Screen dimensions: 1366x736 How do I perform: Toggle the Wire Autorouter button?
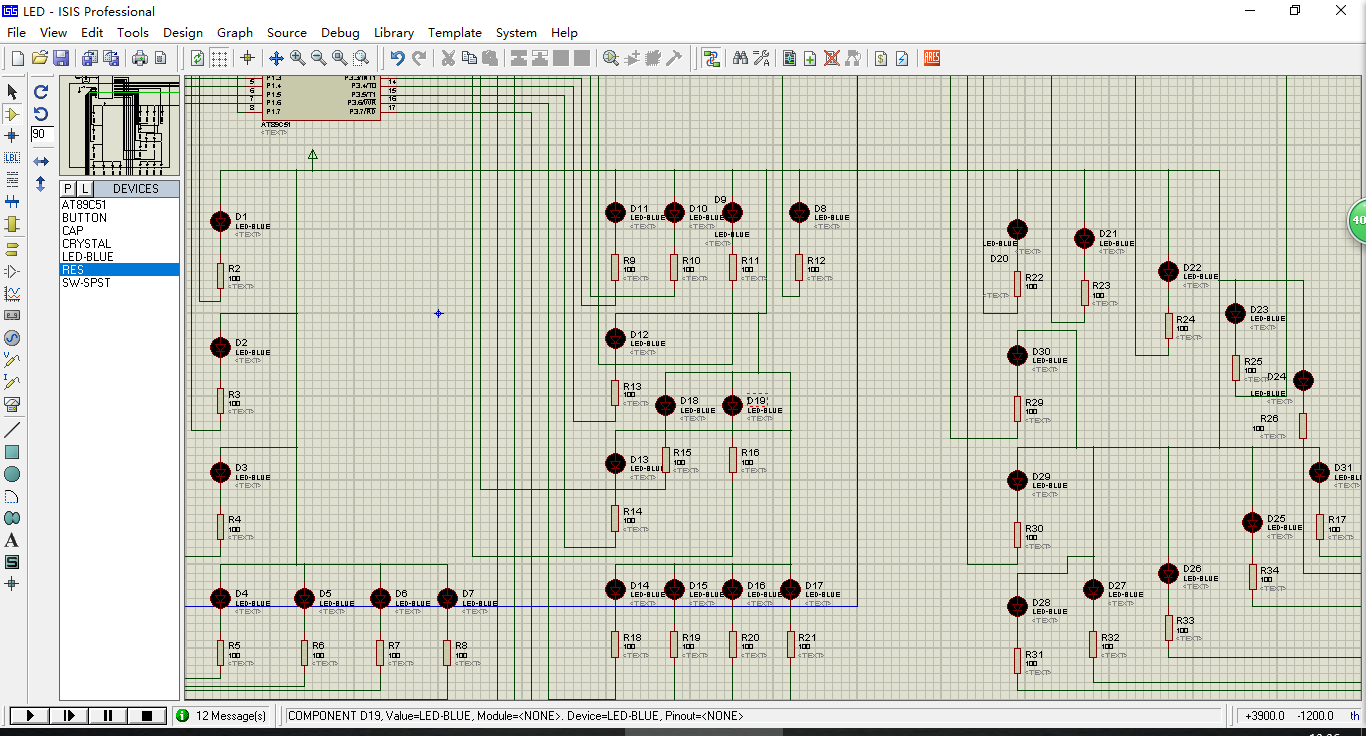pyautogui.click(x=711, y=58)
